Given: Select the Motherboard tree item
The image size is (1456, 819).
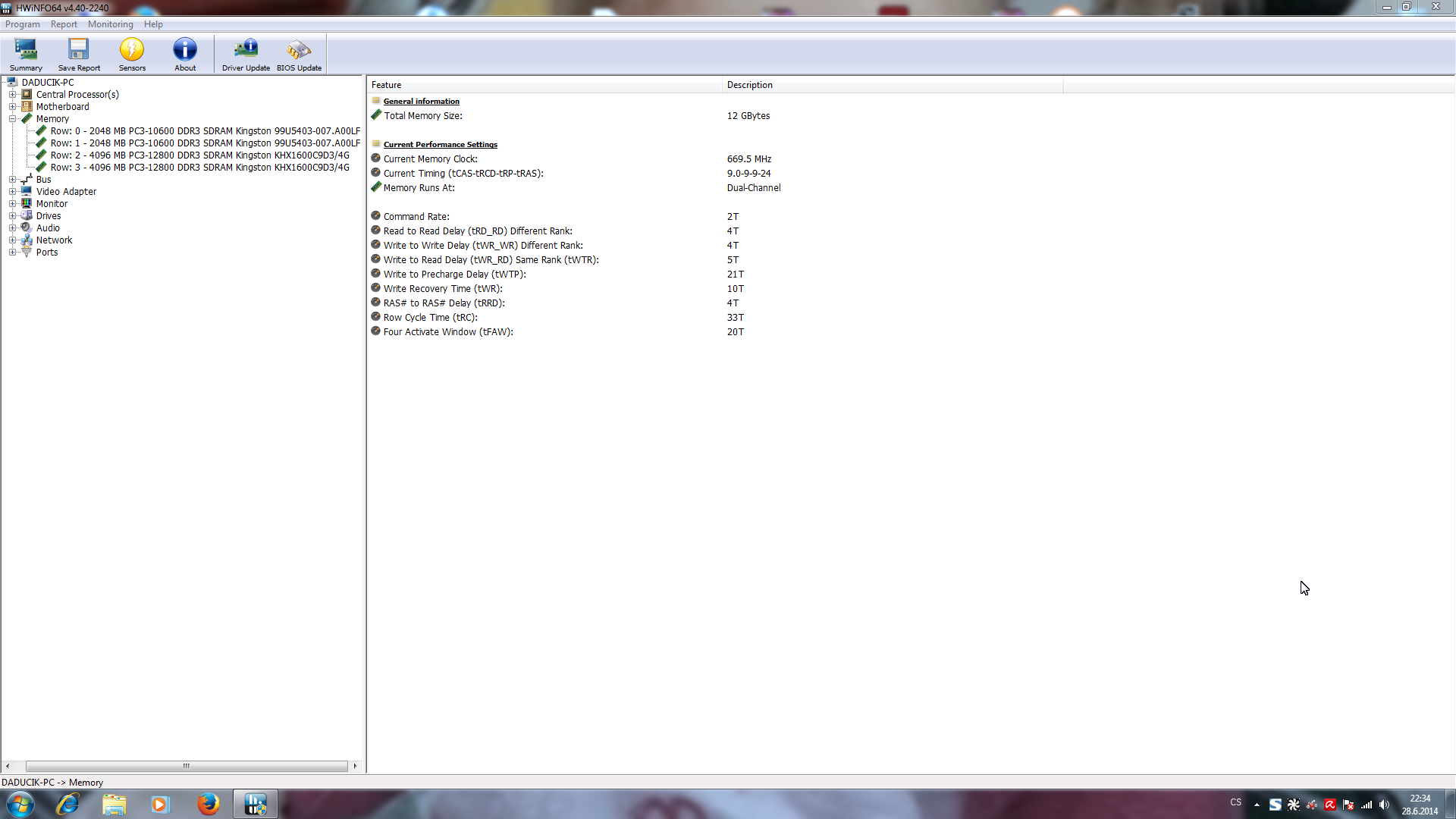Looking at the screenshot, I should (x=62, y=107).
